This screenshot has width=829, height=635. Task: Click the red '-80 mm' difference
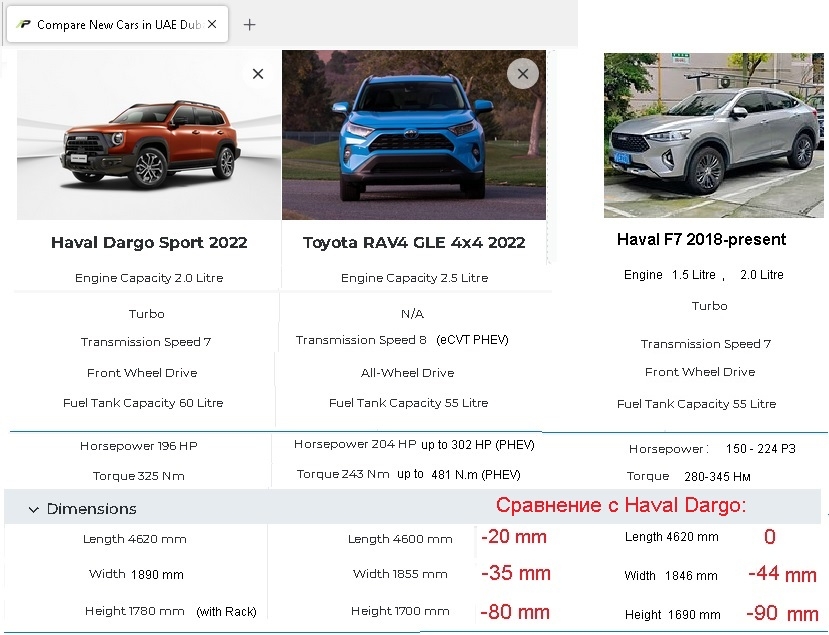point(515,612)
